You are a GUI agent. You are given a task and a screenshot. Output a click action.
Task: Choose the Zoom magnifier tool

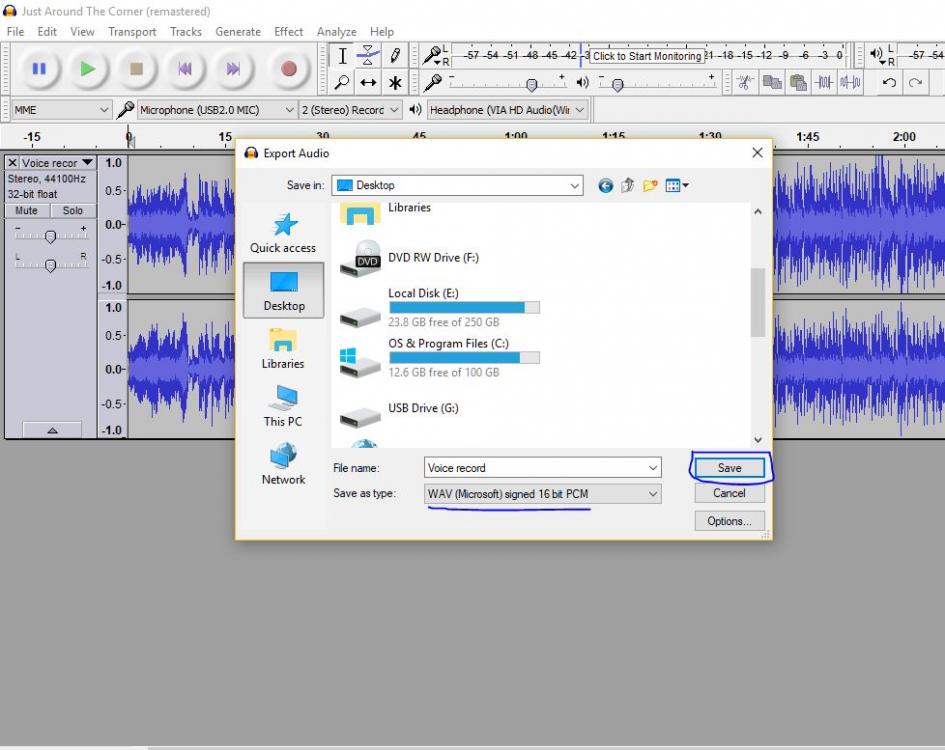tap(342, 83)
